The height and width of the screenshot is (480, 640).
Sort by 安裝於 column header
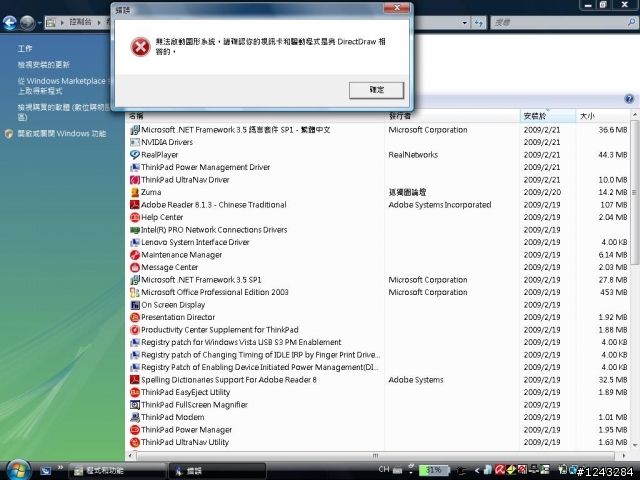pyautogui.click(x=548, y=116)
